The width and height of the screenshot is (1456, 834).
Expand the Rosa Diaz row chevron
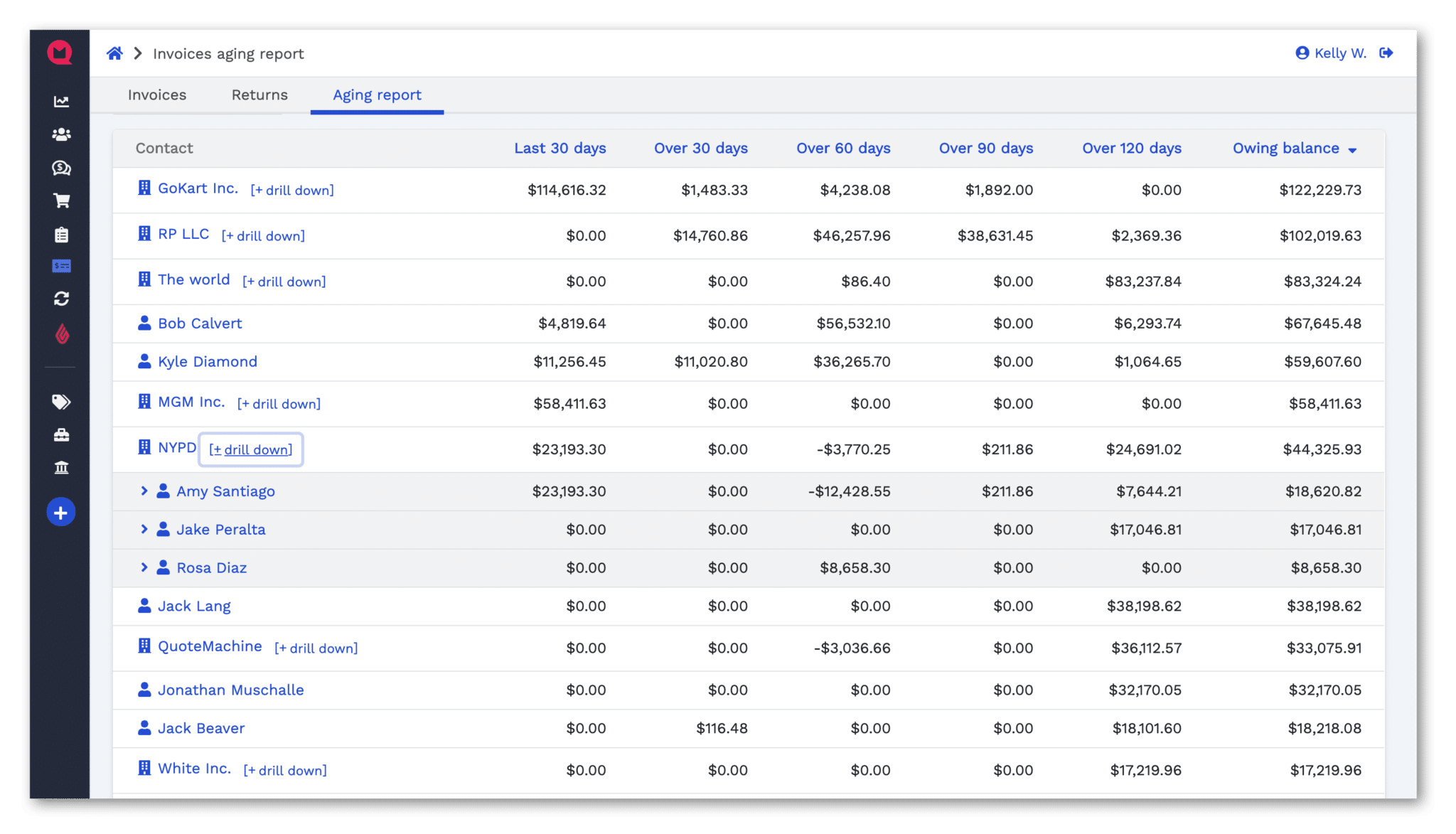144,567
